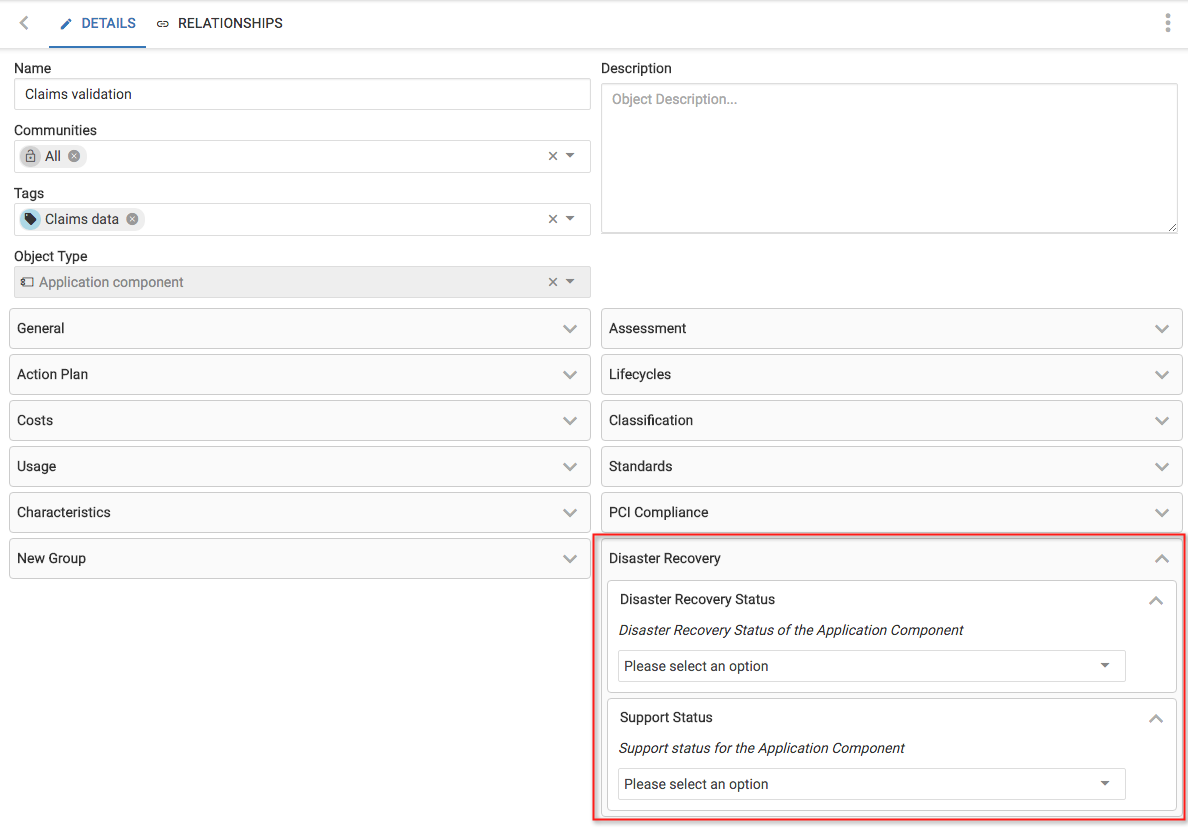Collapse the Disaster Recovery group
Screen dimensions: 1188x829
[x=1161, y=558]
